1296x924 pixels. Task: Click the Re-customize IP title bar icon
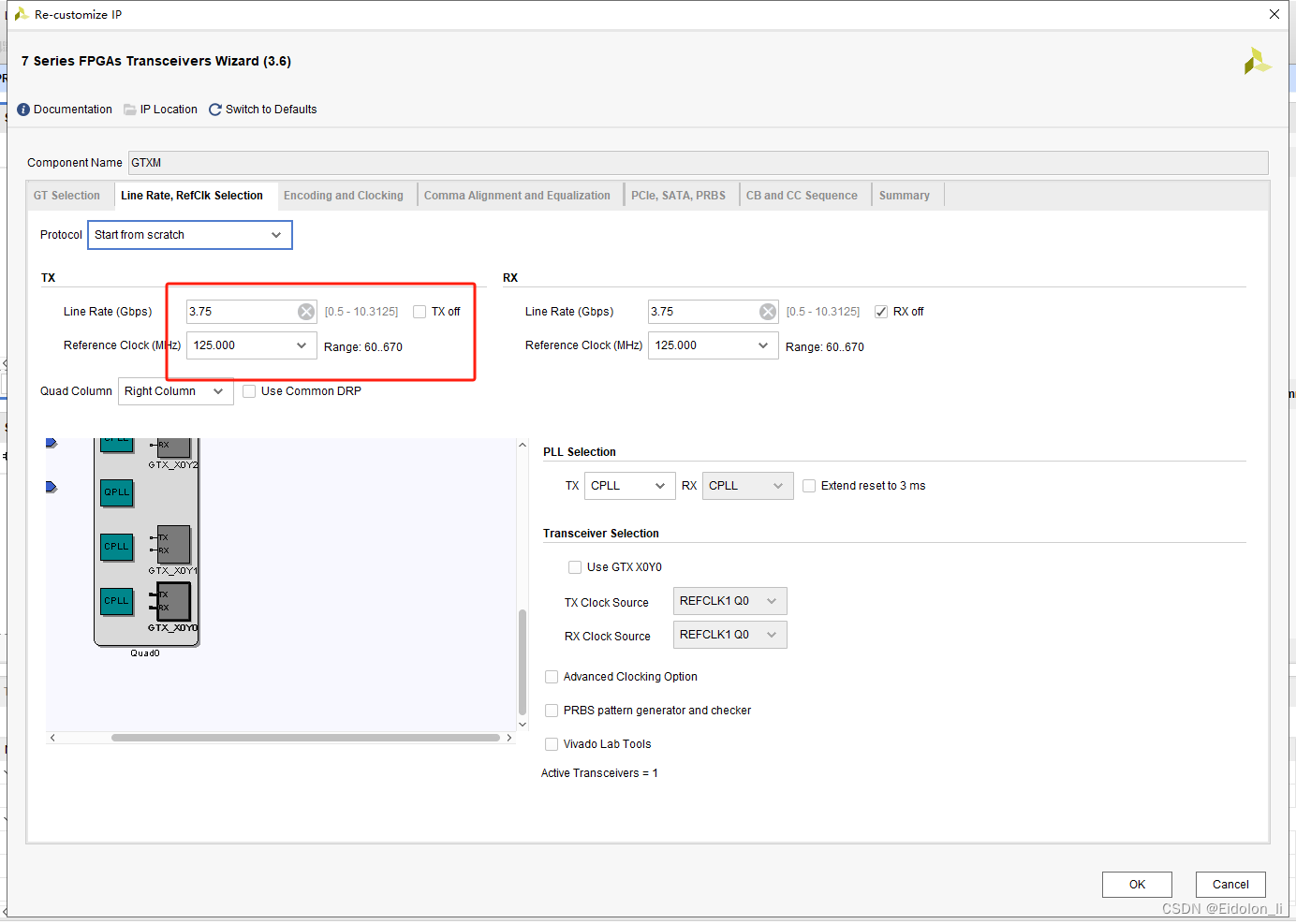pos(21,14)
